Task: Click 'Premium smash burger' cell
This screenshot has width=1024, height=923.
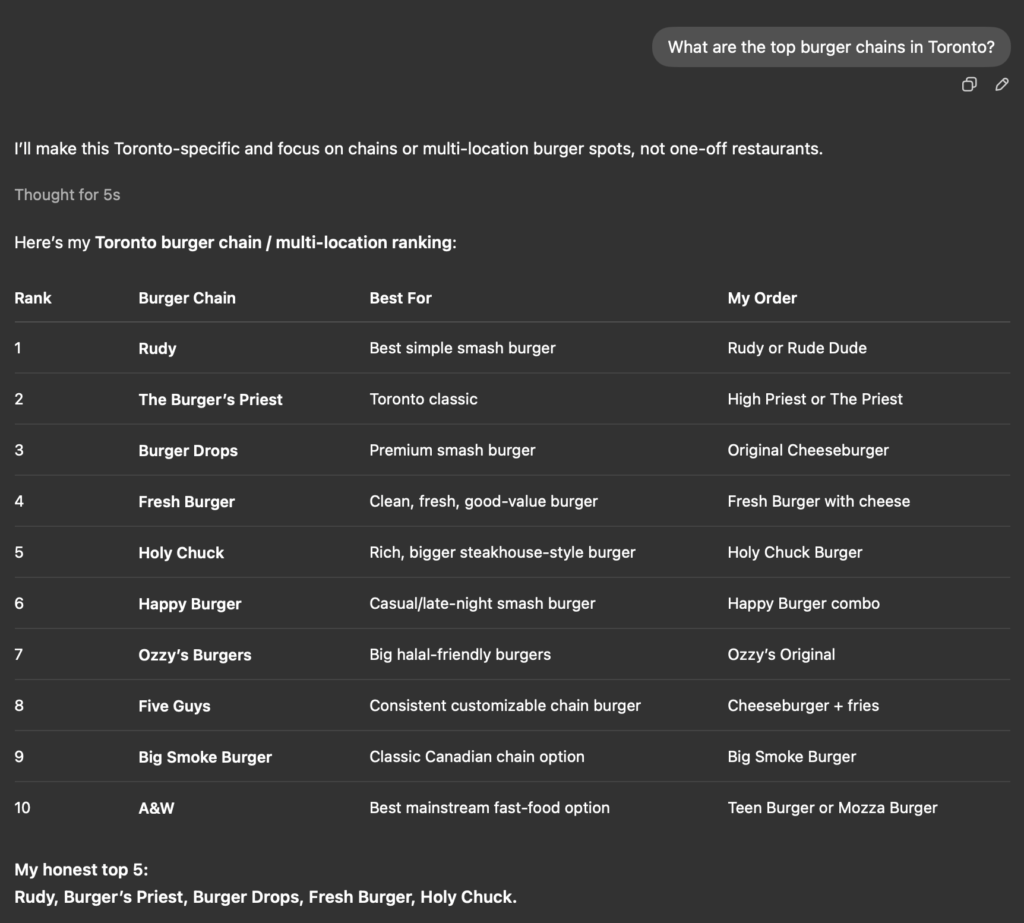Action: (452, 450)
